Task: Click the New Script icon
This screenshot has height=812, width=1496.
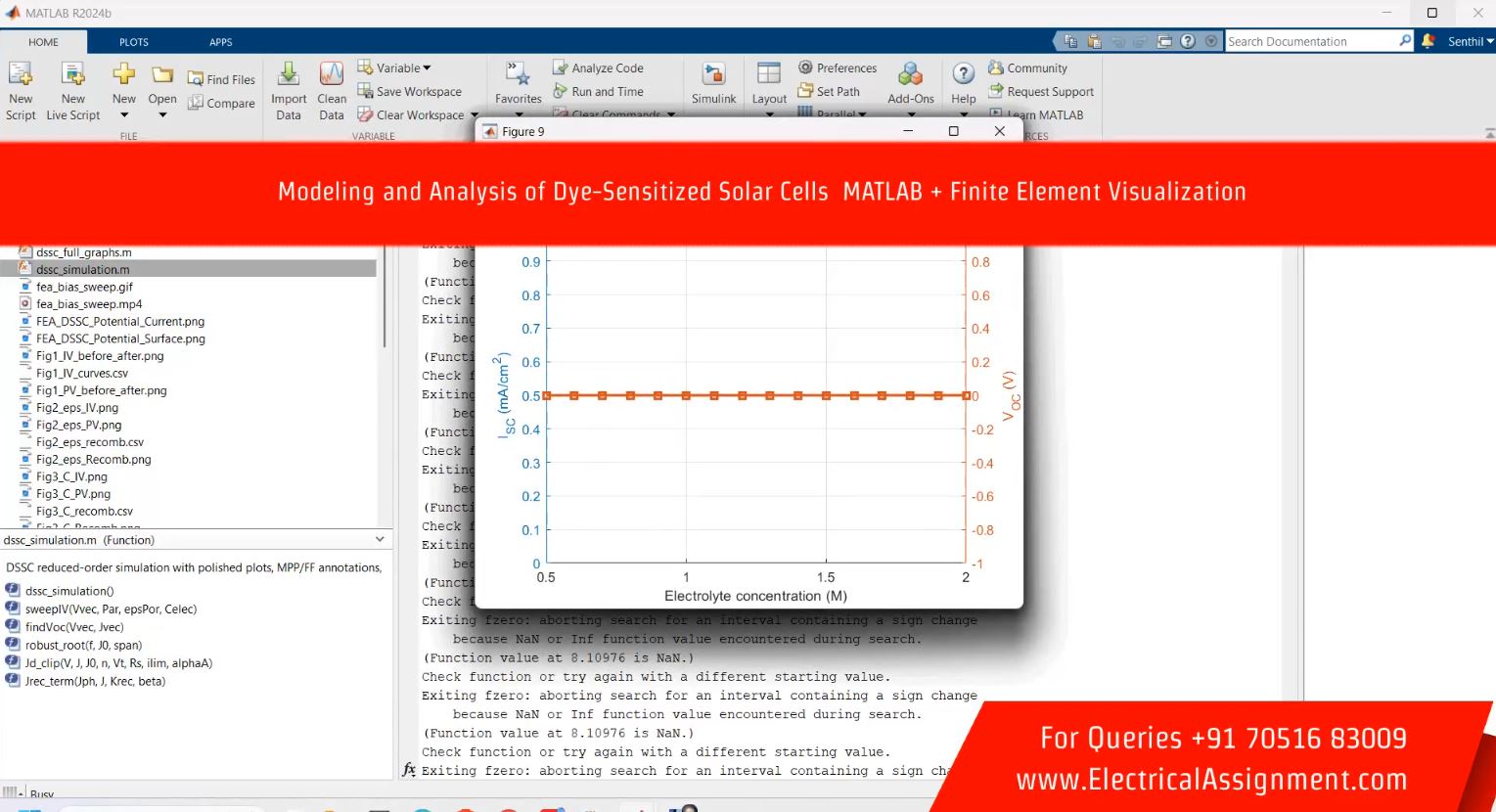Action: click(21, 75)
